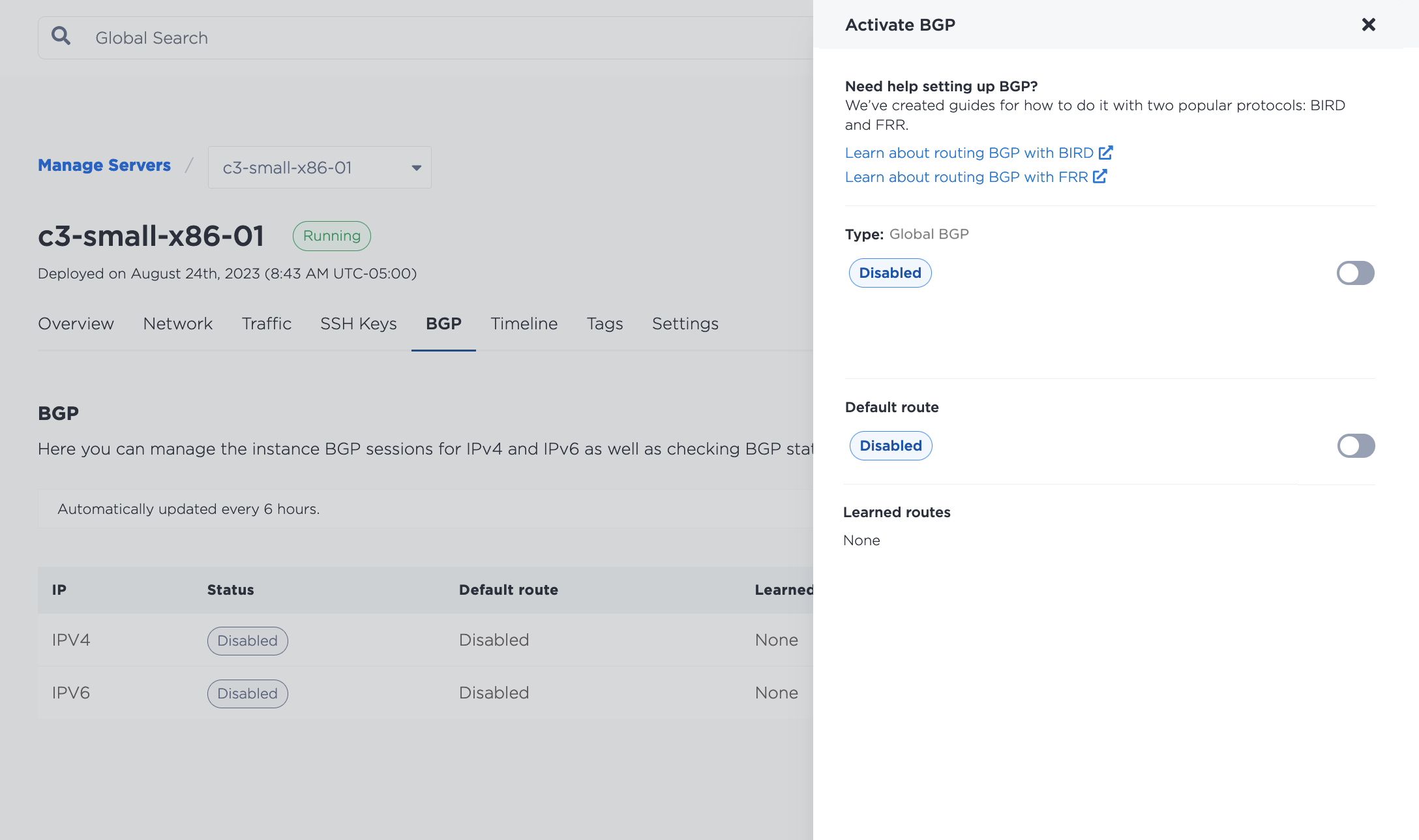This screenshot has width=1419, height=840.
Task: Select the IPV6 table cell
Action: [x=71, y=693]
